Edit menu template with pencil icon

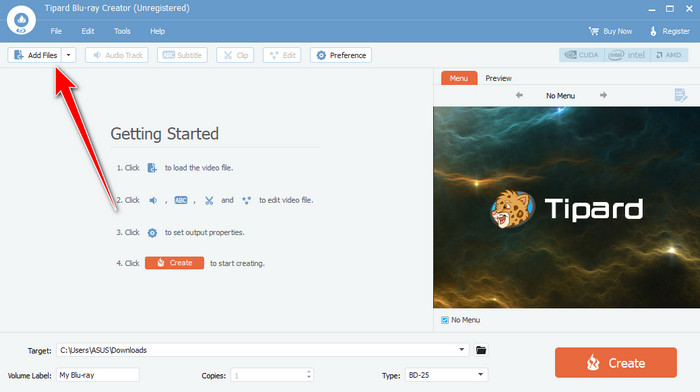tap(681, 95)
